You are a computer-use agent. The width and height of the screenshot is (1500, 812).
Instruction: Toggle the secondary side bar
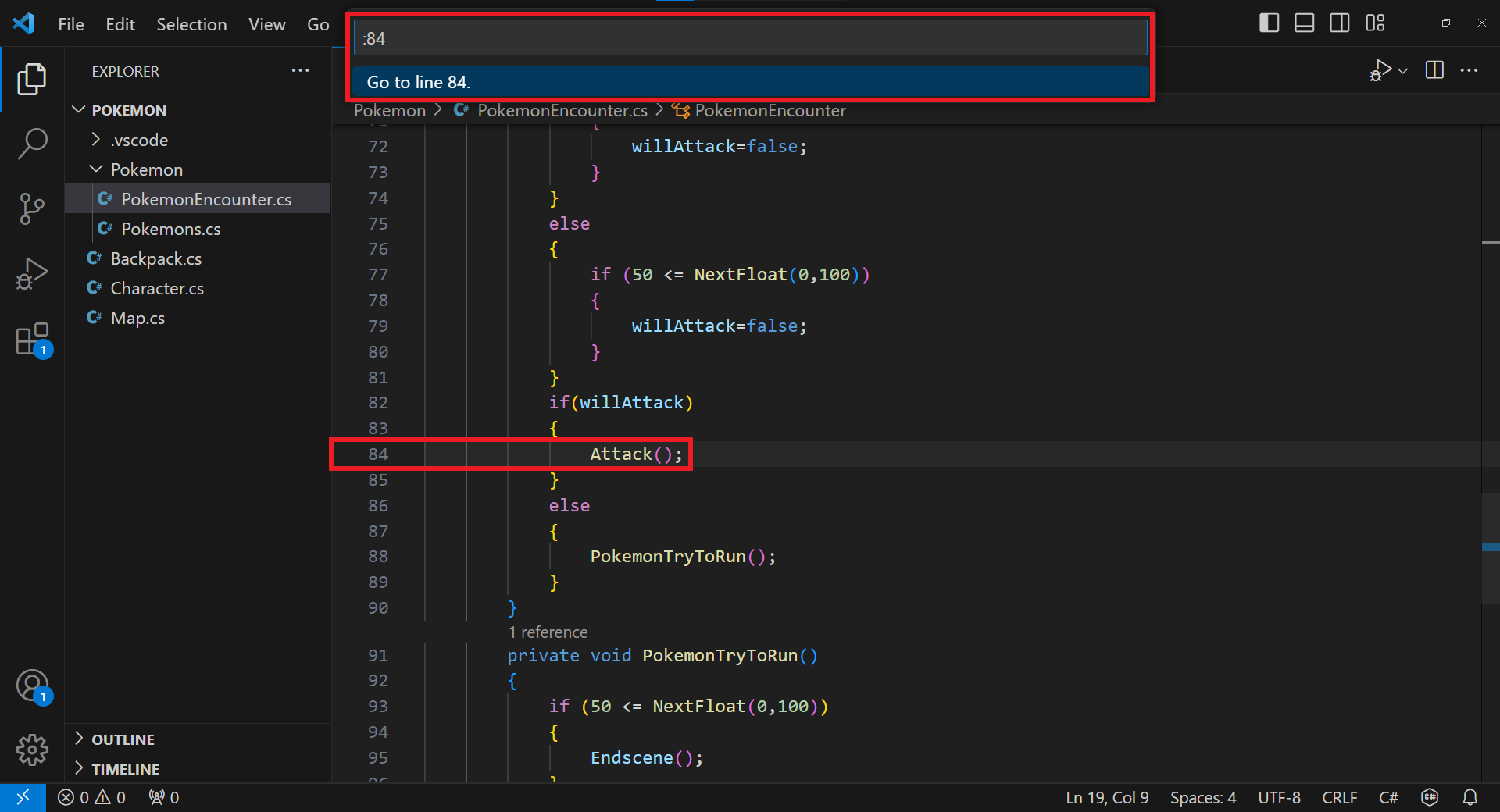(x=1339, y=23)
